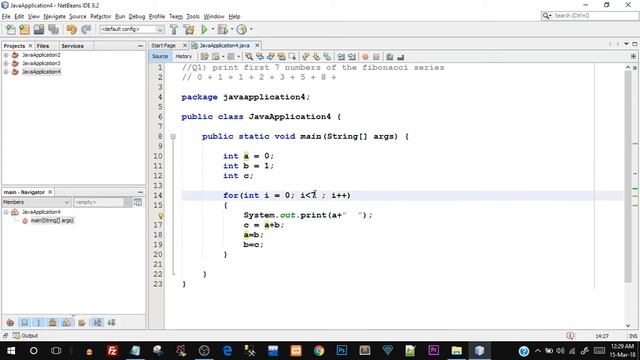Click the Uncomment editor toolbar icon

point(400,57)
